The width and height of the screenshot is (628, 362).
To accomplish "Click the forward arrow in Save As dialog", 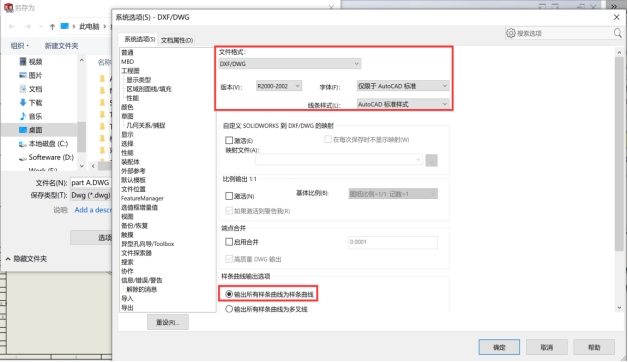I will point(27,27).
